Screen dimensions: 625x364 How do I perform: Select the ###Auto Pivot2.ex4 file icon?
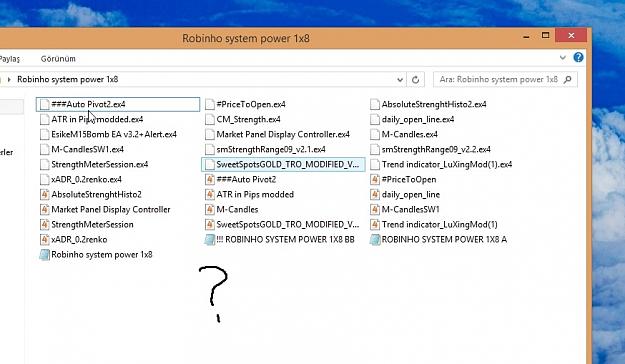pyautogui.click(x=45, y=104)
